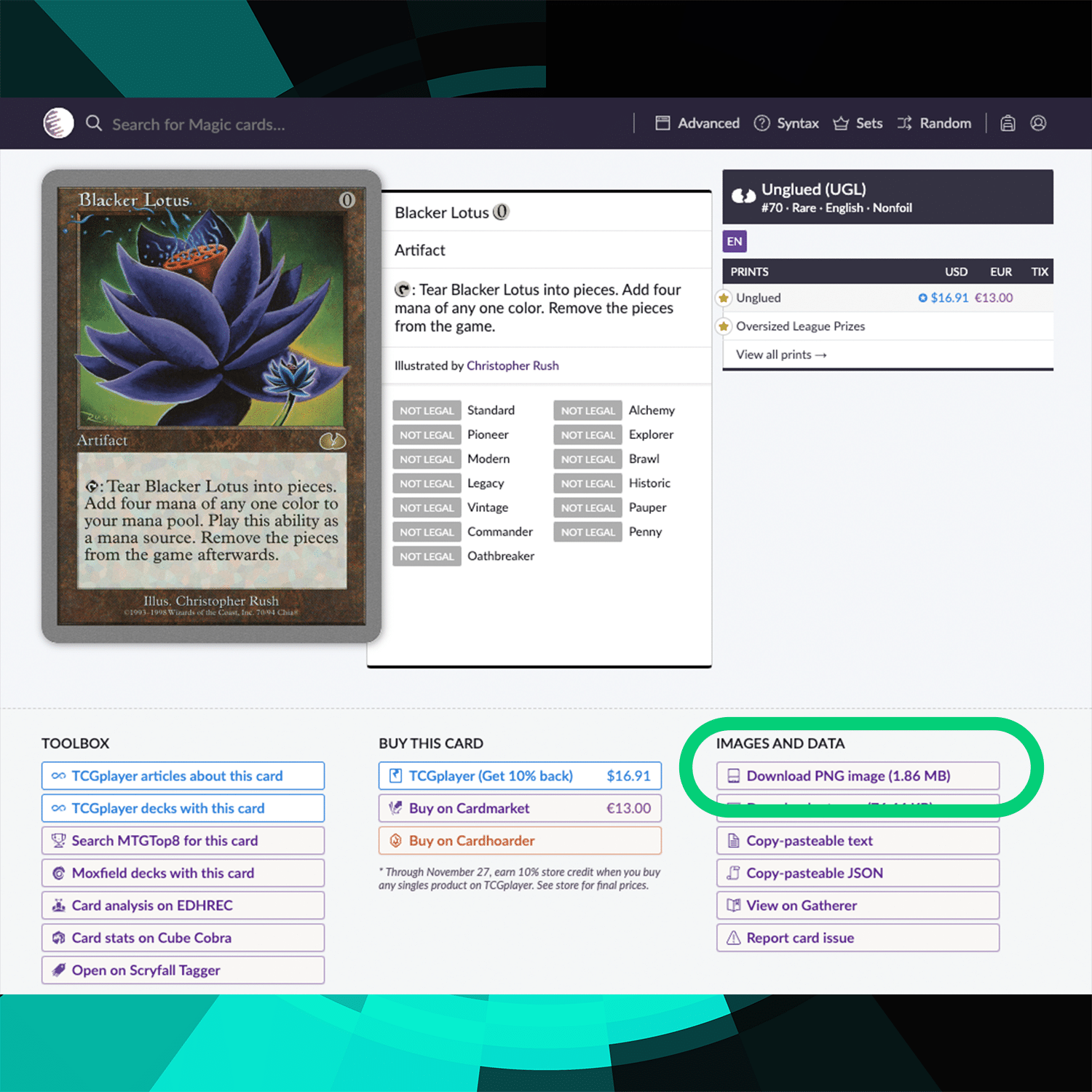The height and width of the screenshot is (1092, 1092).
Task: Open the account profile icon
Action: point(1038,123)
